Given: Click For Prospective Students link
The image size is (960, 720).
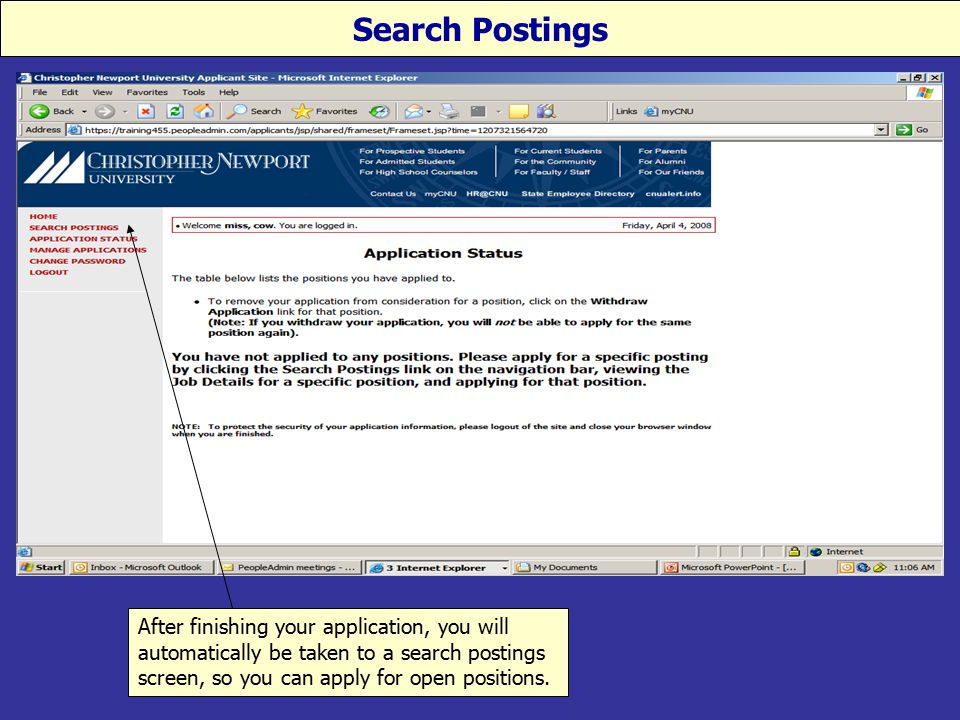Looking at the screenshot, I should pyautogui.click(x=412, y=151).
